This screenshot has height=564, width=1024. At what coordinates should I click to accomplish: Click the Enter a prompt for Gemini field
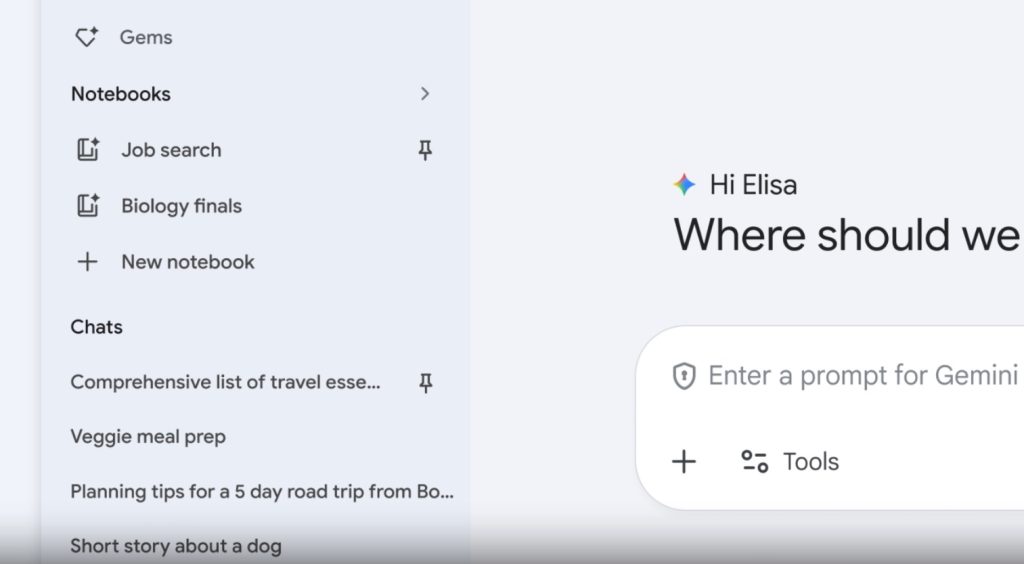coord(862,376)
